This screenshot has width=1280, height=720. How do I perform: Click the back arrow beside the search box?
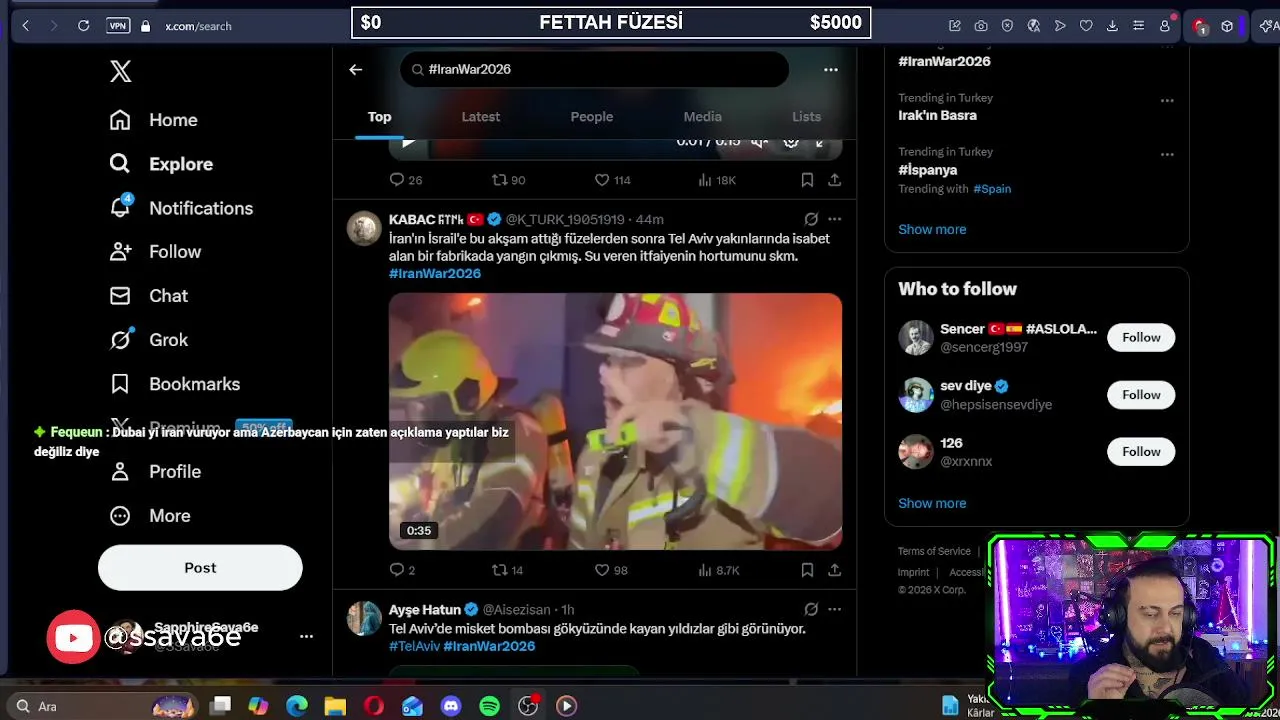(x=355, y=69)
